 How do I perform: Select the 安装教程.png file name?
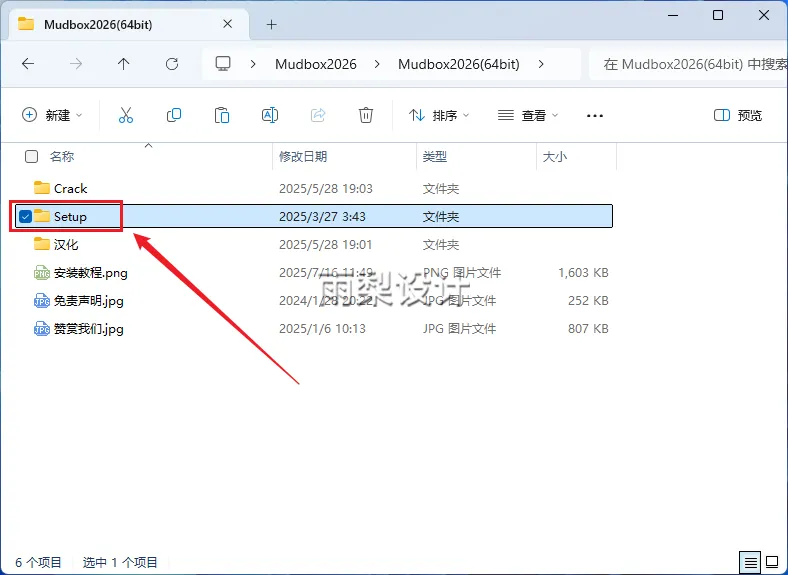click(x=90, y=272)
